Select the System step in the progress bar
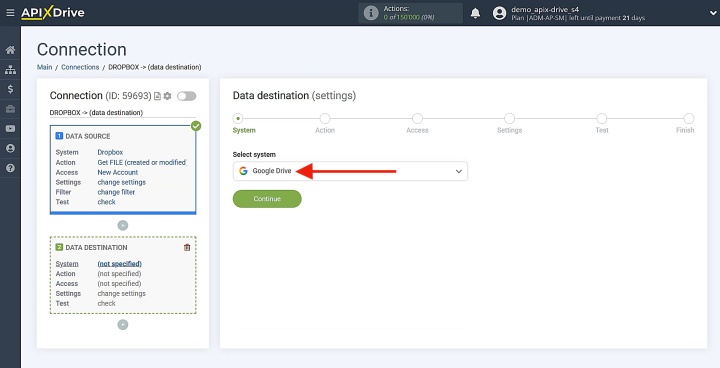 (x=238, y=119)
